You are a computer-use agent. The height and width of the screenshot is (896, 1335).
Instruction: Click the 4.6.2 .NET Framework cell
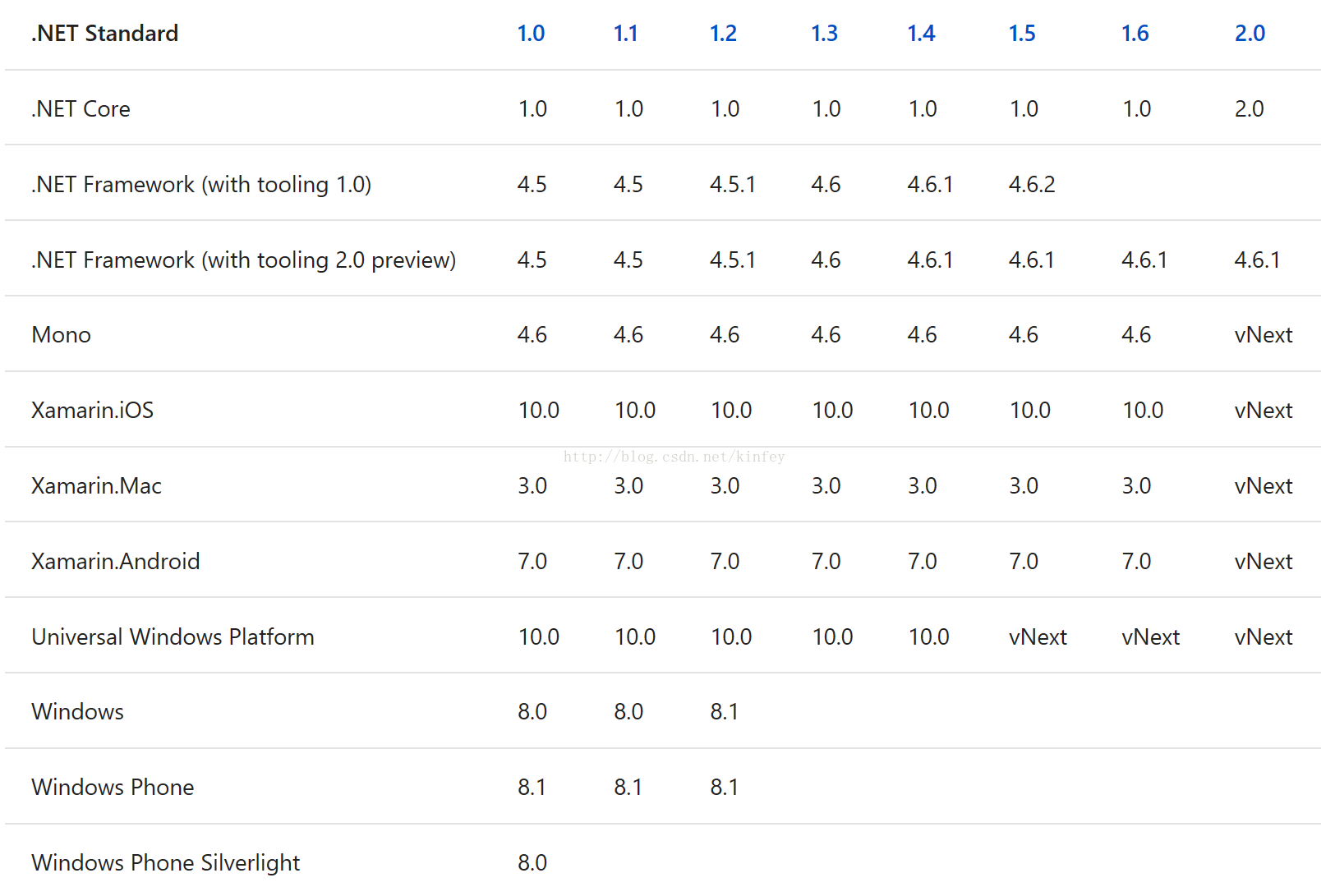point(1032,185)
